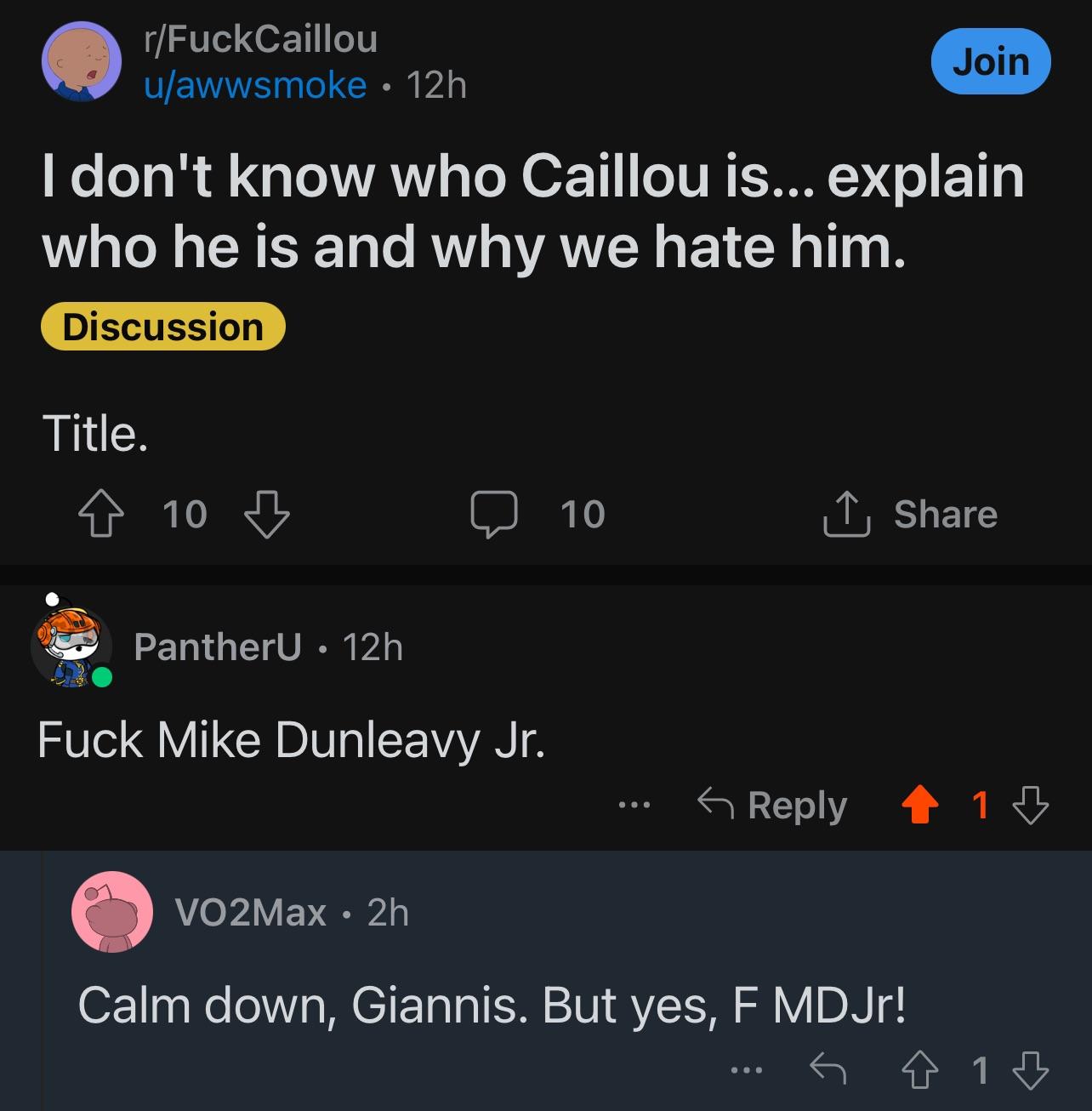The height and width of the screenshot is (1111, 1092).
Task: Remove upvote on PantherU's comment
Action: coord(919,805)
